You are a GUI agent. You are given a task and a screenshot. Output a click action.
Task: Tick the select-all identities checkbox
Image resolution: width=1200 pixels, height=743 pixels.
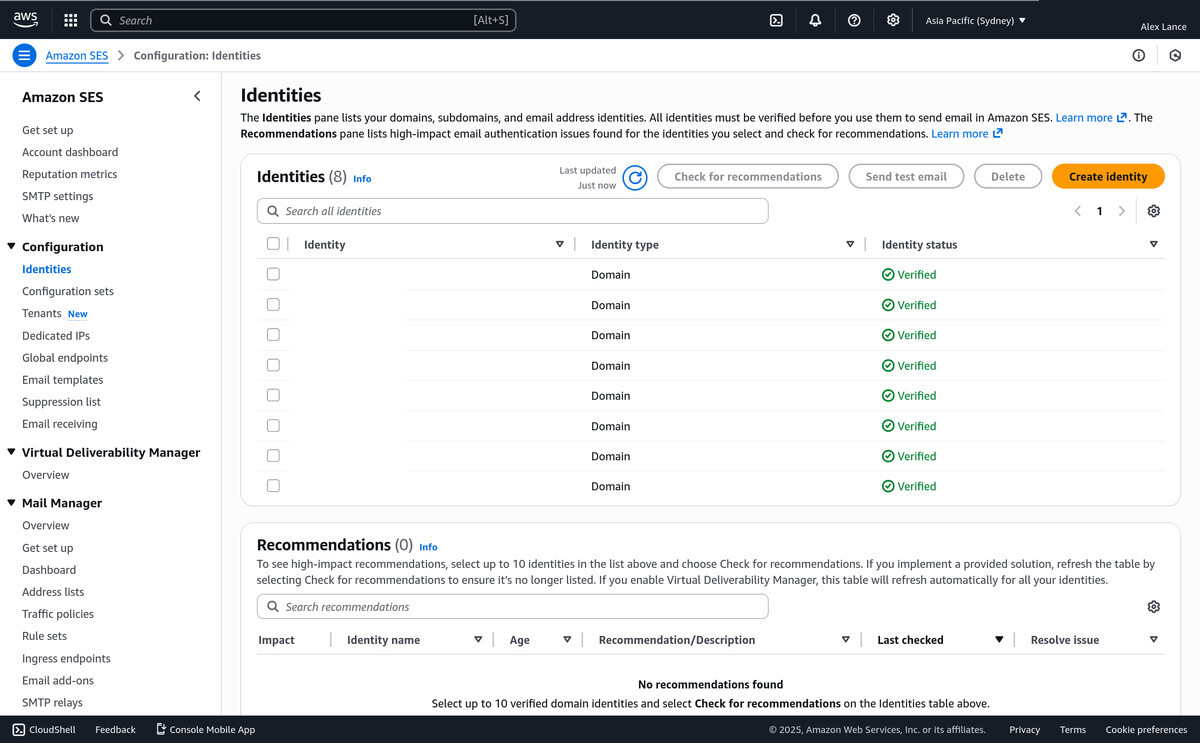tap(273, 244)
